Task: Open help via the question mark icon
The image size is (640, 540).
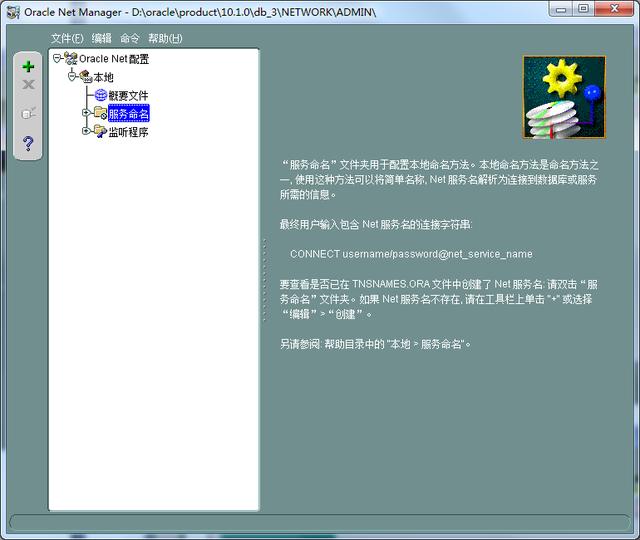Action: 28,143
